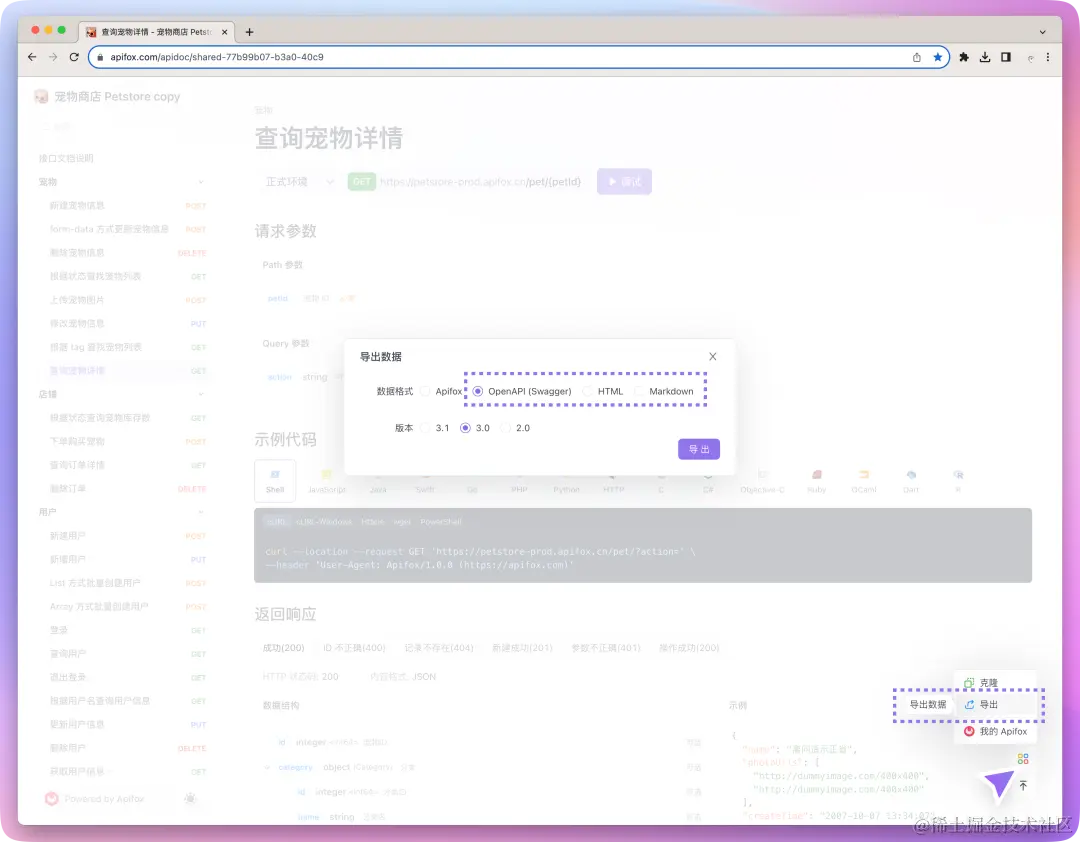Choose HTML as the export format

(x=587, y=391)
